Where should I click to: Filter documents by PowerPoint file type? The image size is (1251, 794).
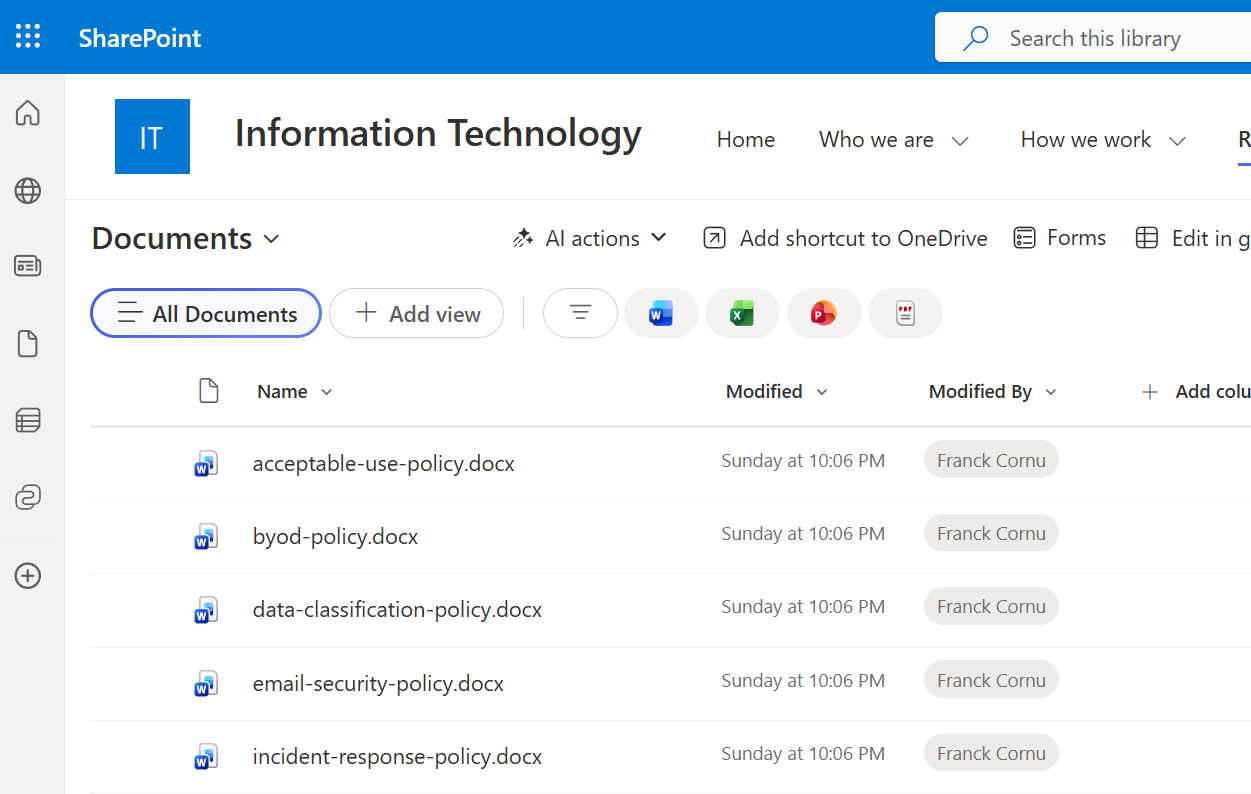pos(824,314)
